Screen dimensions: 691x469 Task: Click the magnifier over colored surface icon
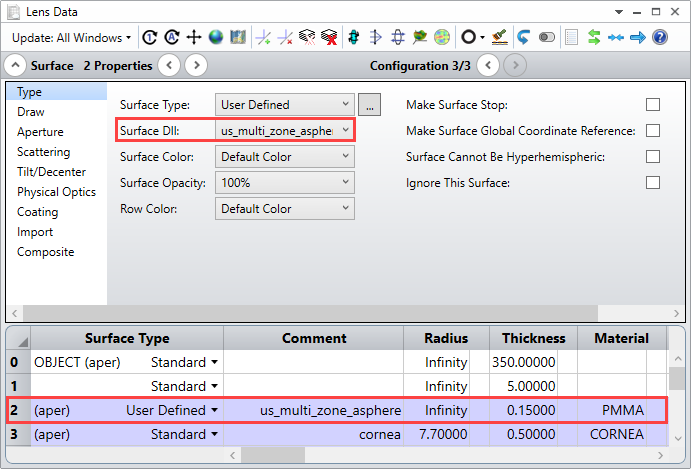[420, 37]
